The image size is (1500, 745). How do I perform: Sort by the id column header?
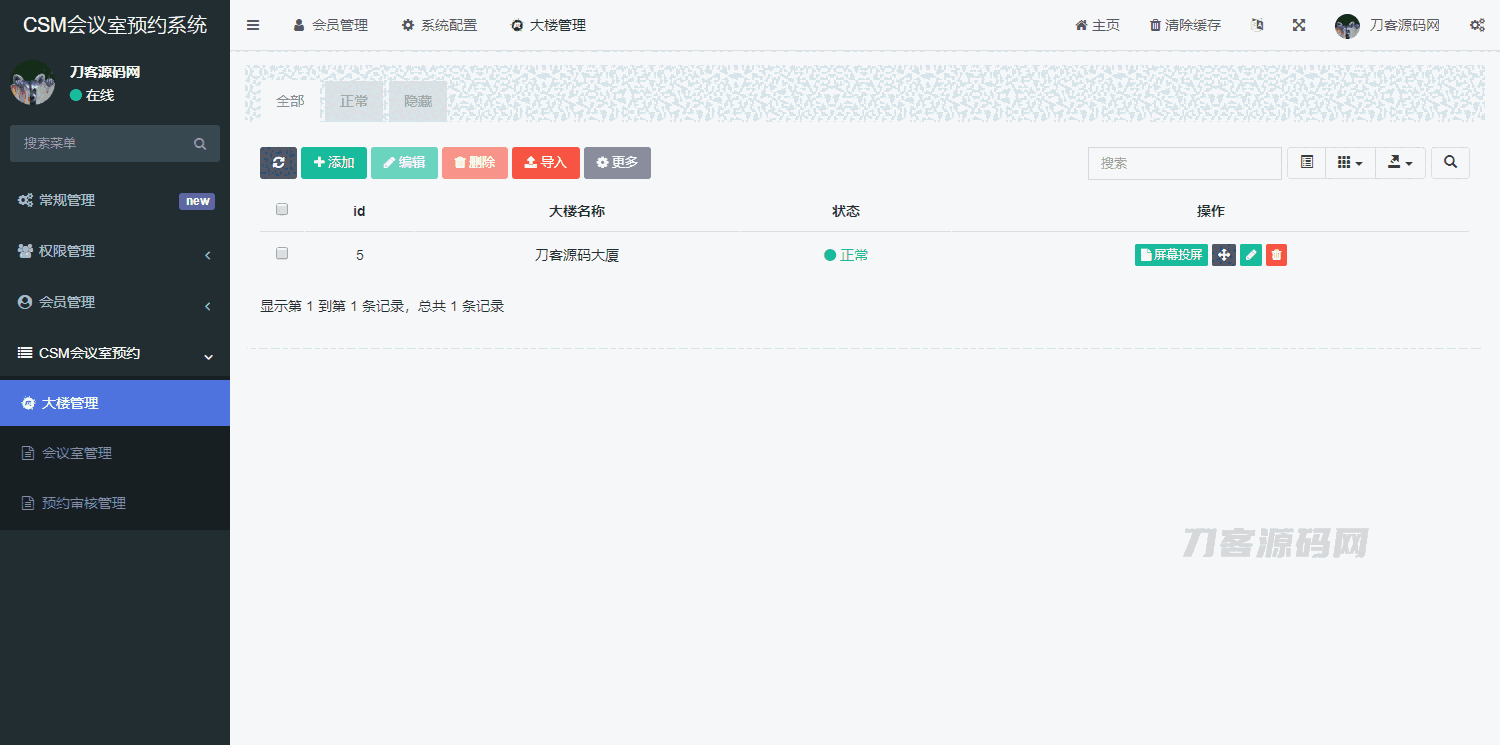[359, 211]
